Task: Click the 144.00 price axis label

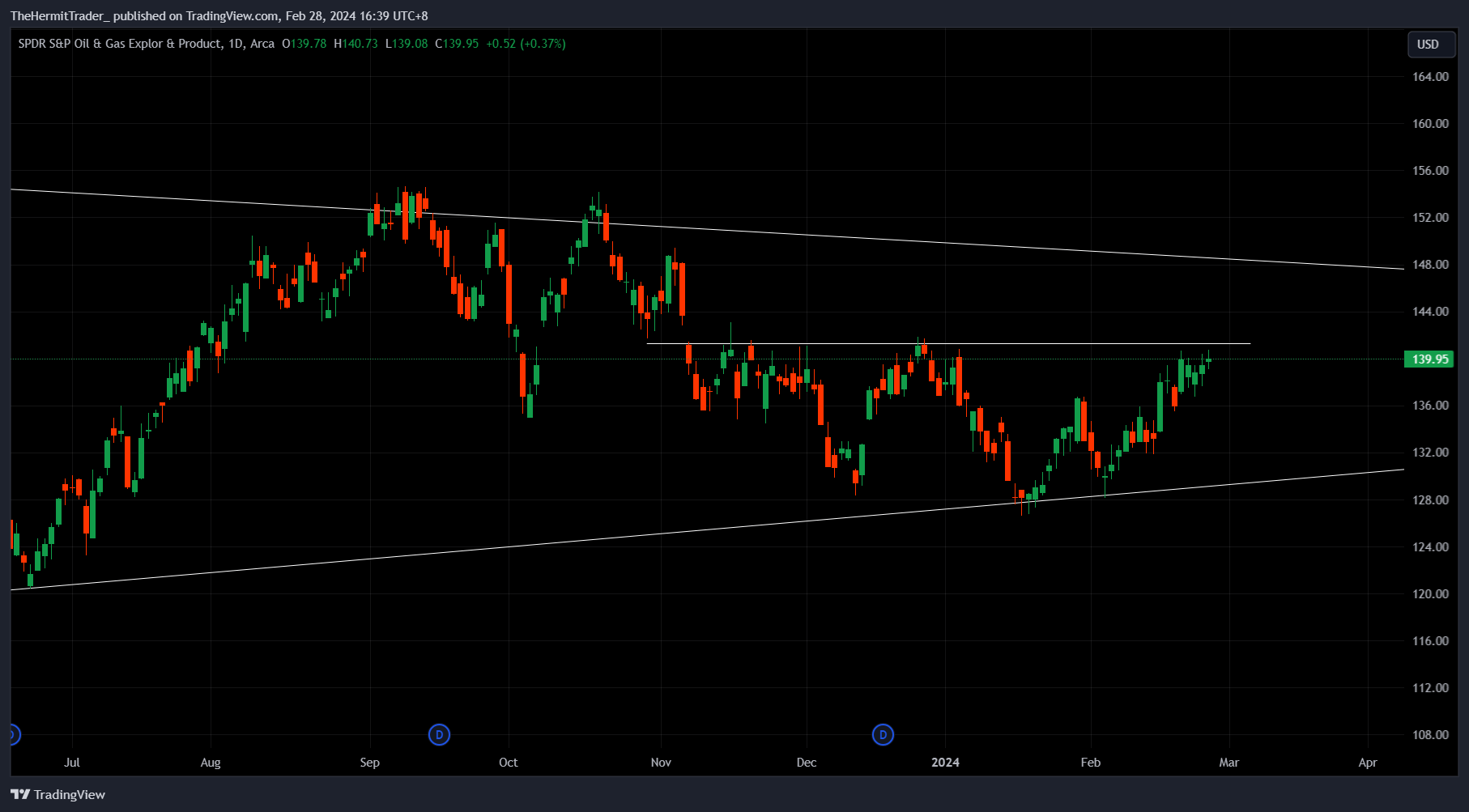Action: pos(1430,312)
